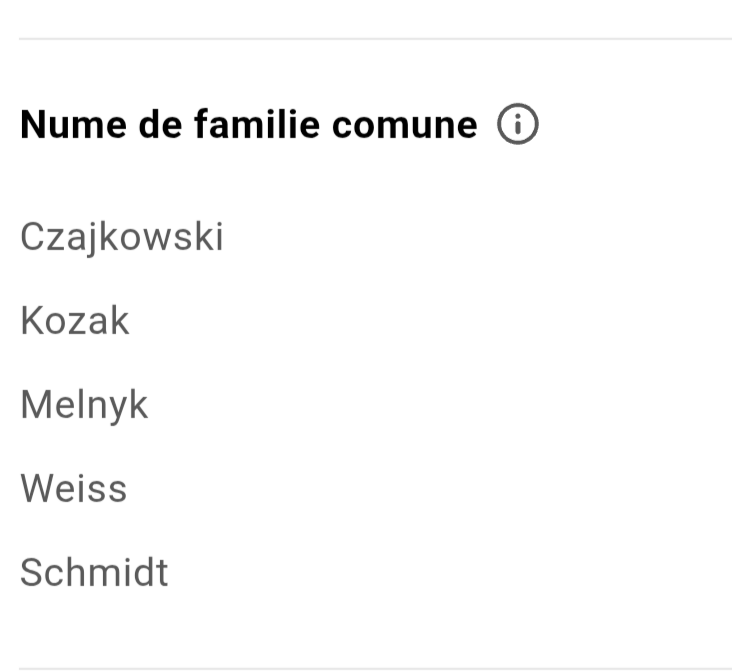Click the Schmidt surname
This screenshot has width=732, height=671.
point(94,574)
